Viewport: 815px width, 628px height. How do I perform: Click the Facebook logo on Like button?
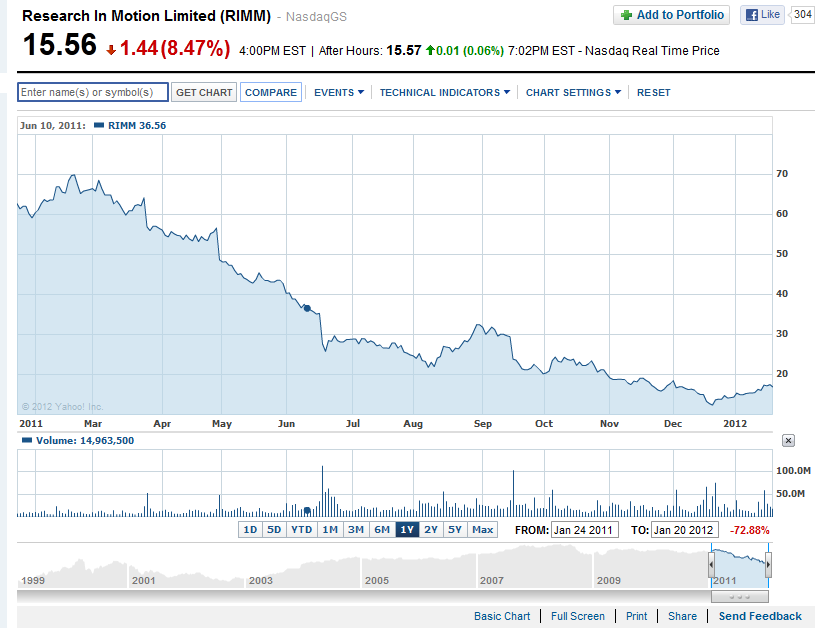coord(752,15)
